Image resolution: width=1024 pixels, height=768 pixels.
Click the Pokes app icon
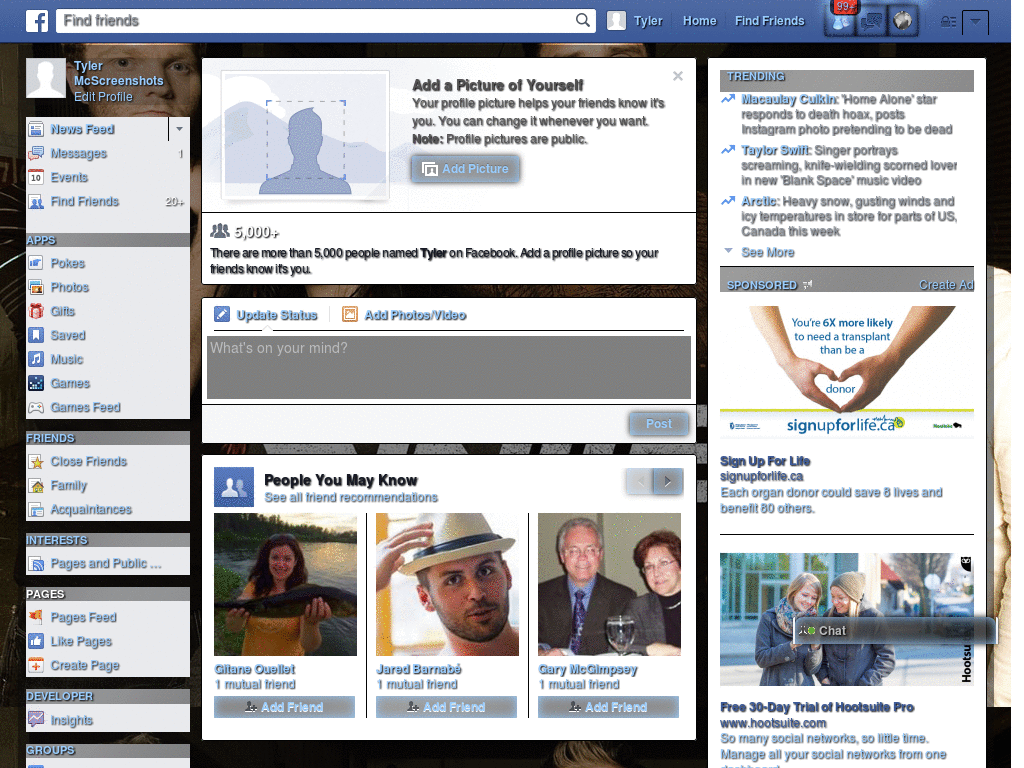coord(37,263)
